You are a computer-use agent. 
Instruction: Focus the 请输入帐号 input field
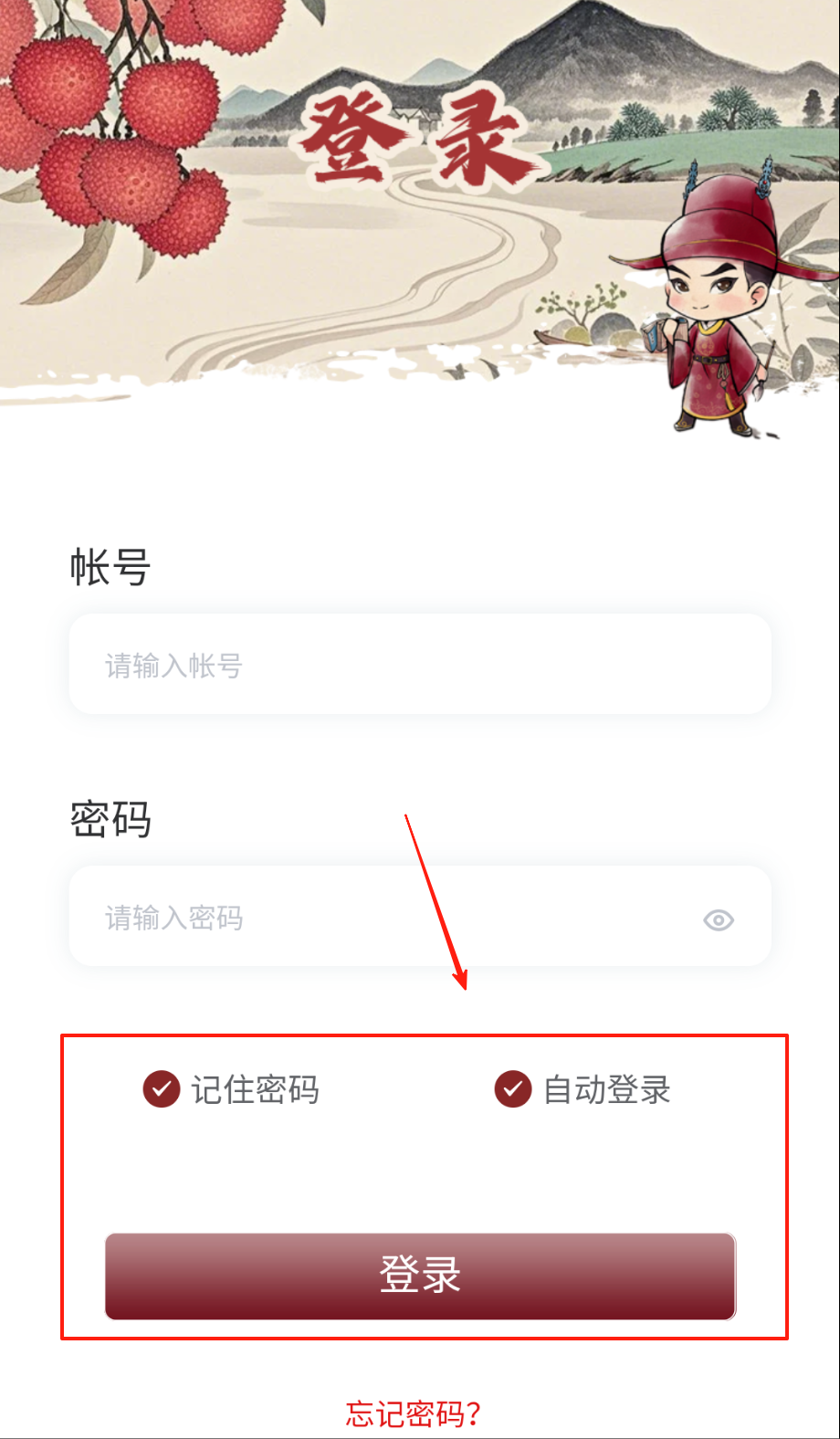[420, 664]
